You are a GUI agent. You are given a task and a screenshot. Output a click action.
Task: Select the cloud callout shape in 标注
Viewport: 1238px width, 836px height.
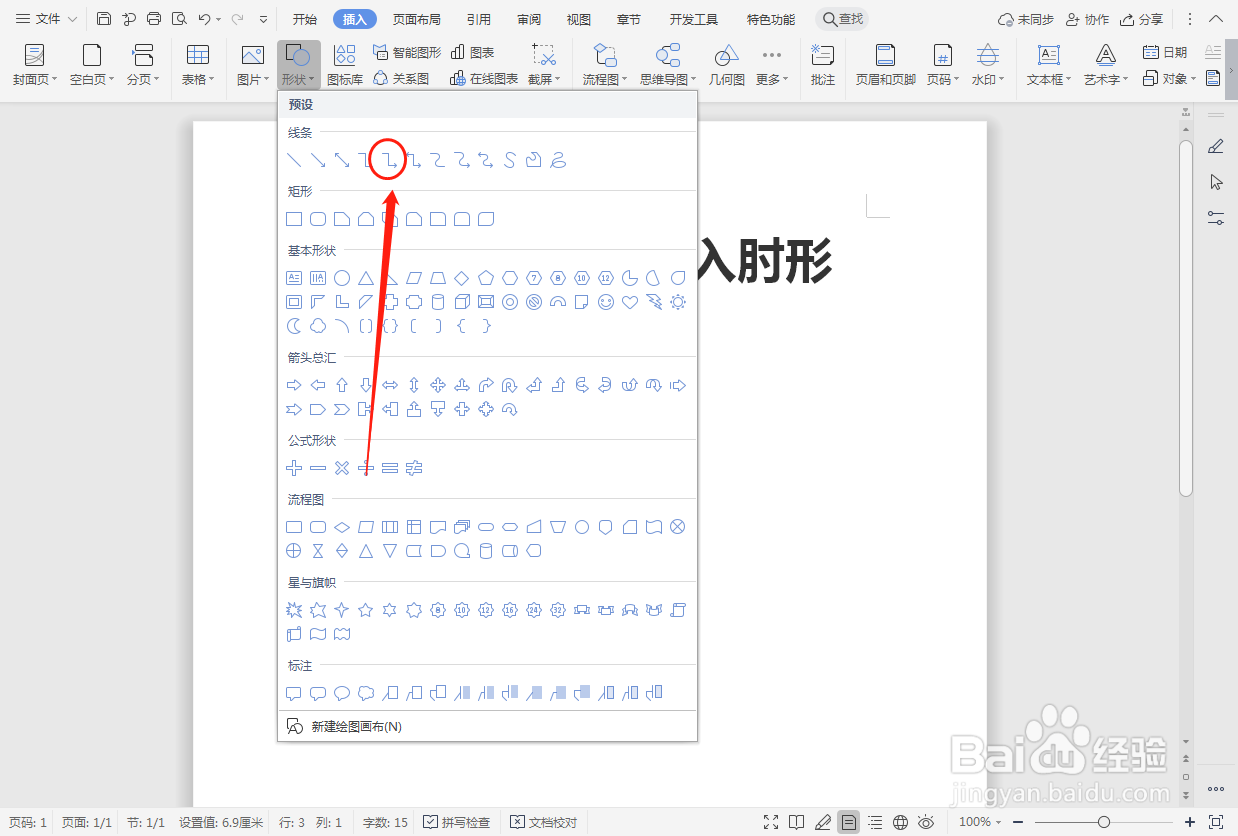366,693
